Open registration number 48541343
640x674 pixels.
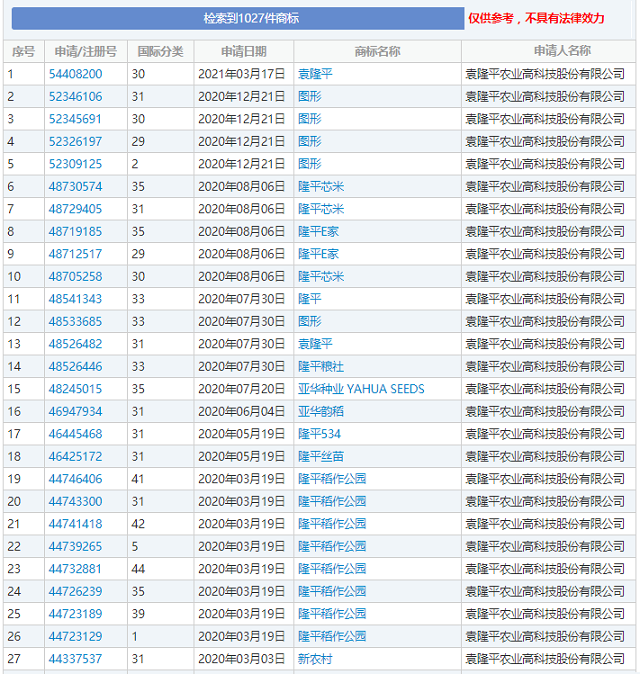(x=75, y=299)
